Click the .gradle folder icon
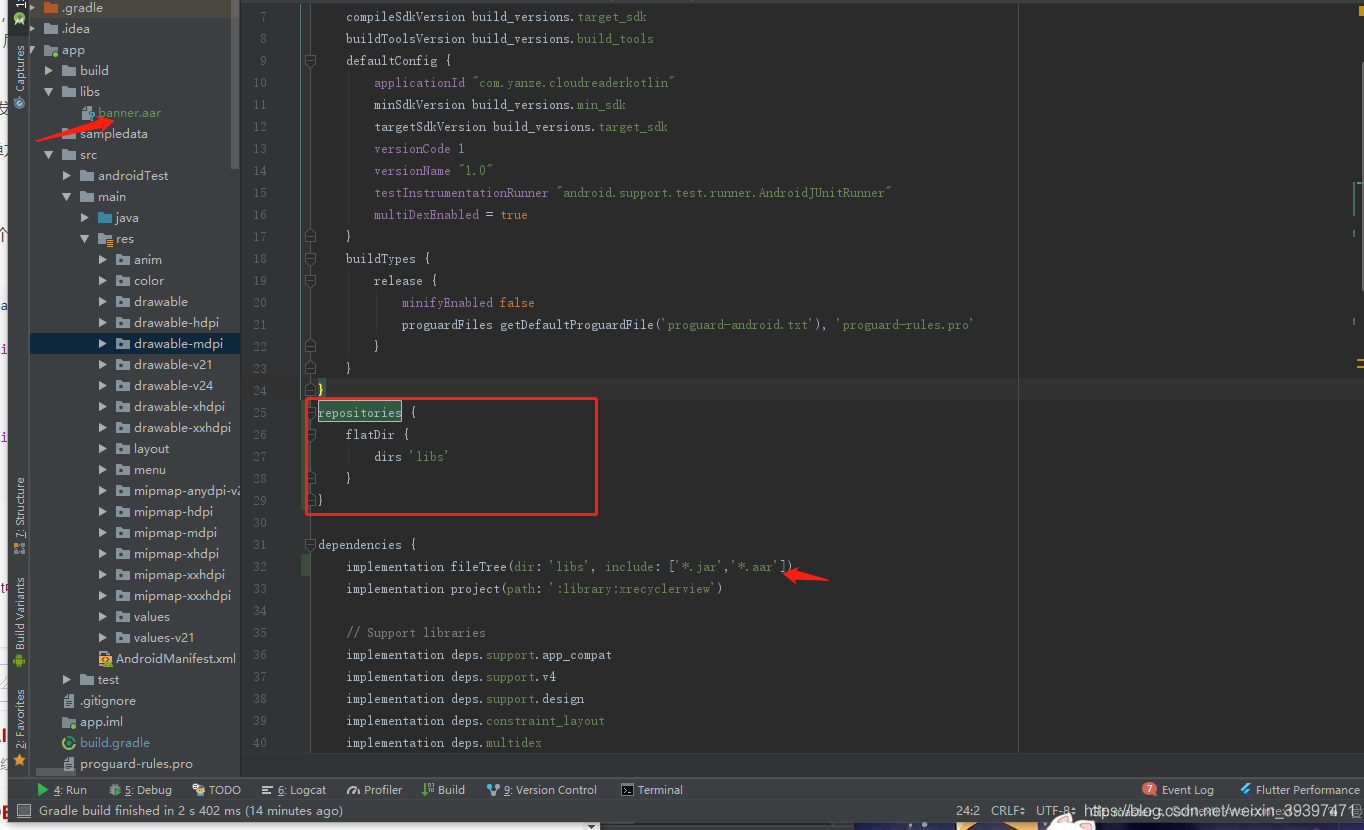 pos(51,8)
